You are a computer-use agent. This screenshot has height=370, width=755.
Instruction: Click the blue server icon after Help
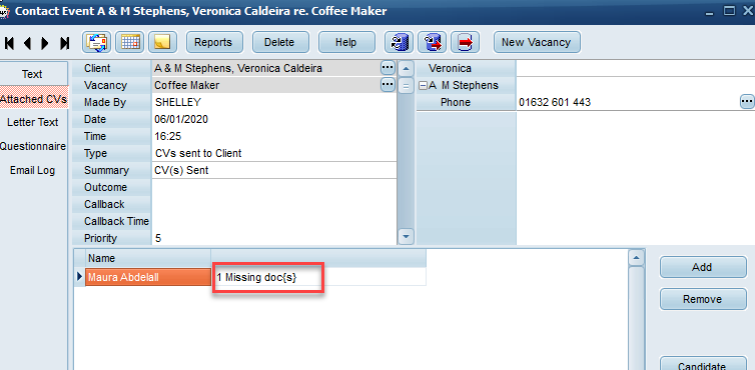point(399,42)
